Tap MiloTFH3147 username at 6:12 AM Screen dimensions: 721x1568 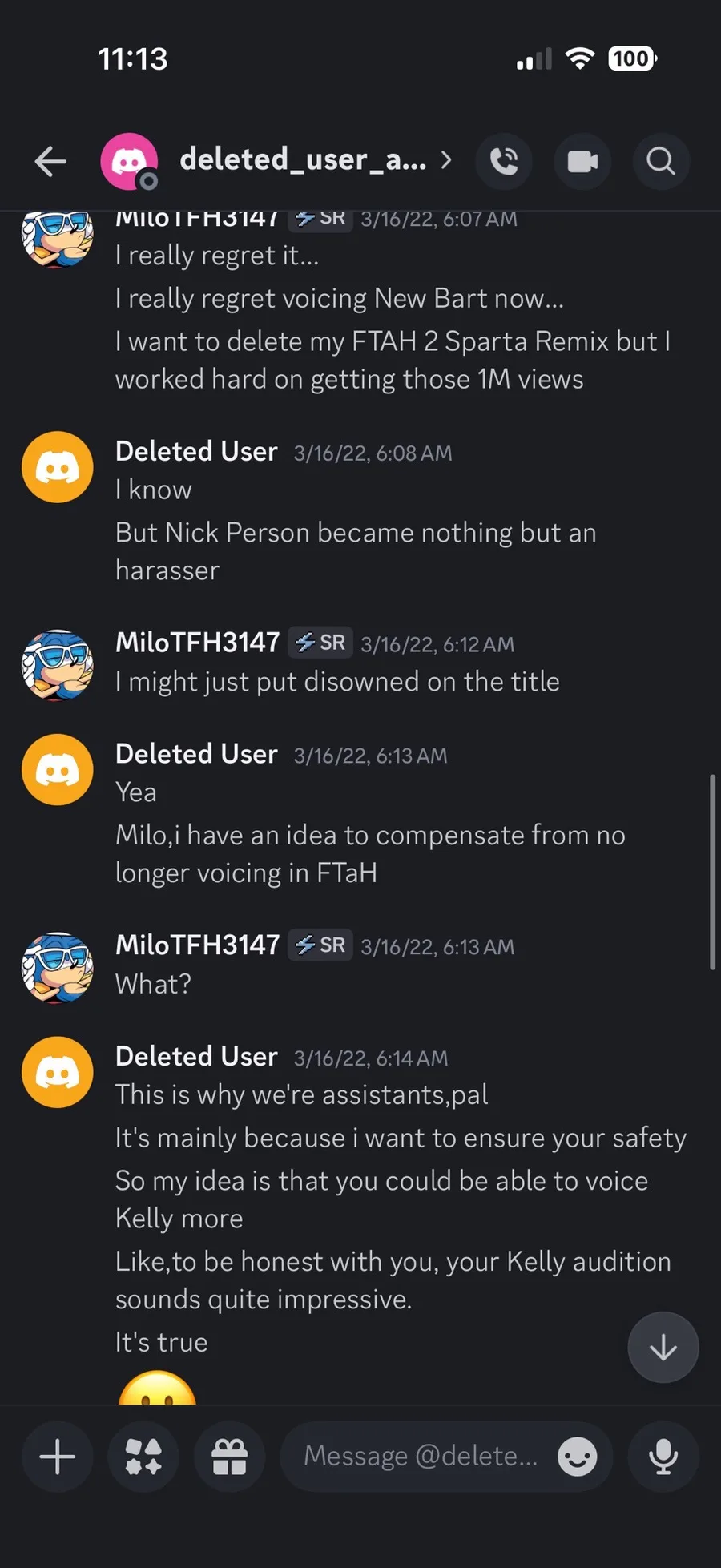click(x=197, y=643)
